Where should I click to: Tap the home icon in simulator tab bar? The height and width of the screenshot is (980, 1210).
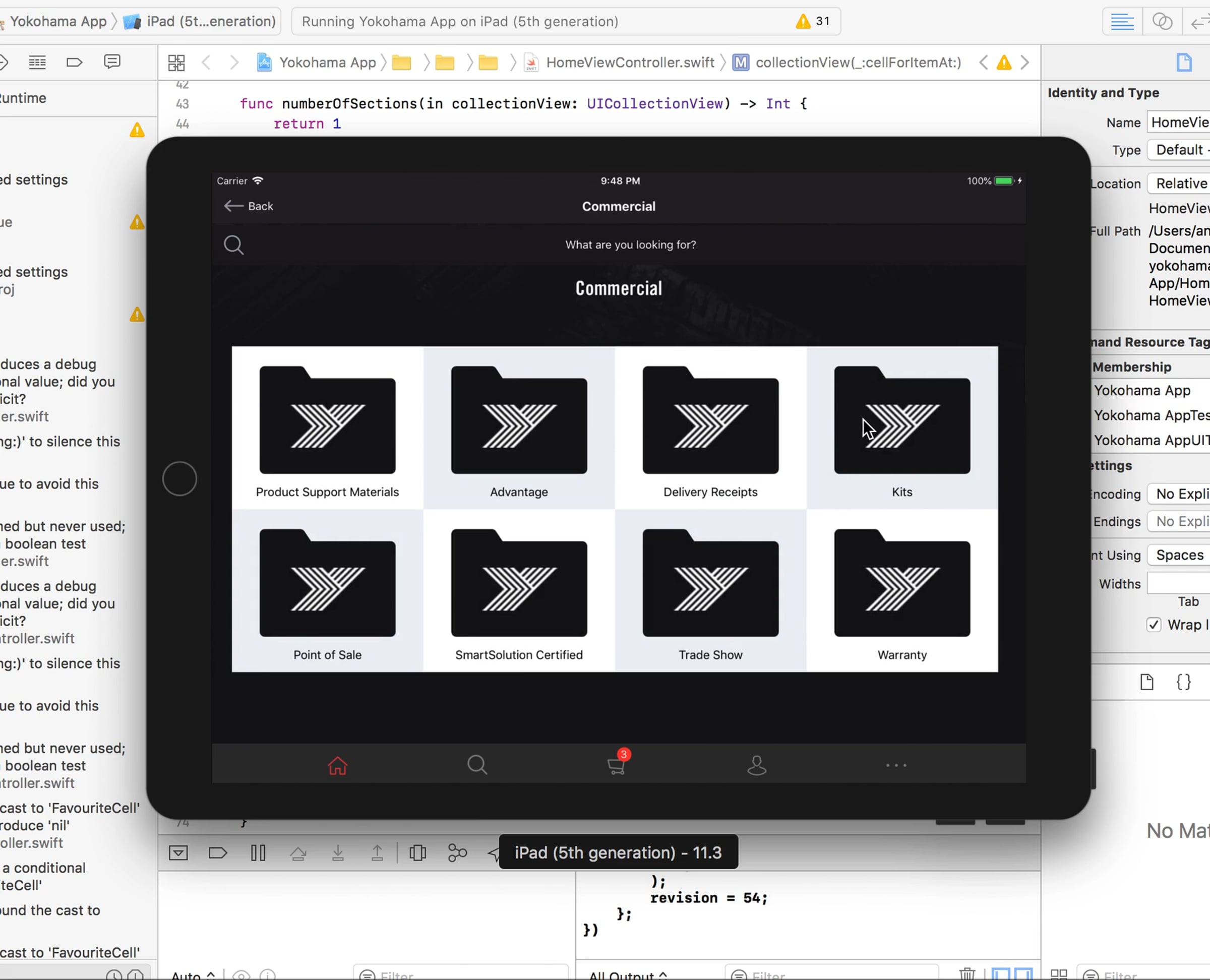337,765
